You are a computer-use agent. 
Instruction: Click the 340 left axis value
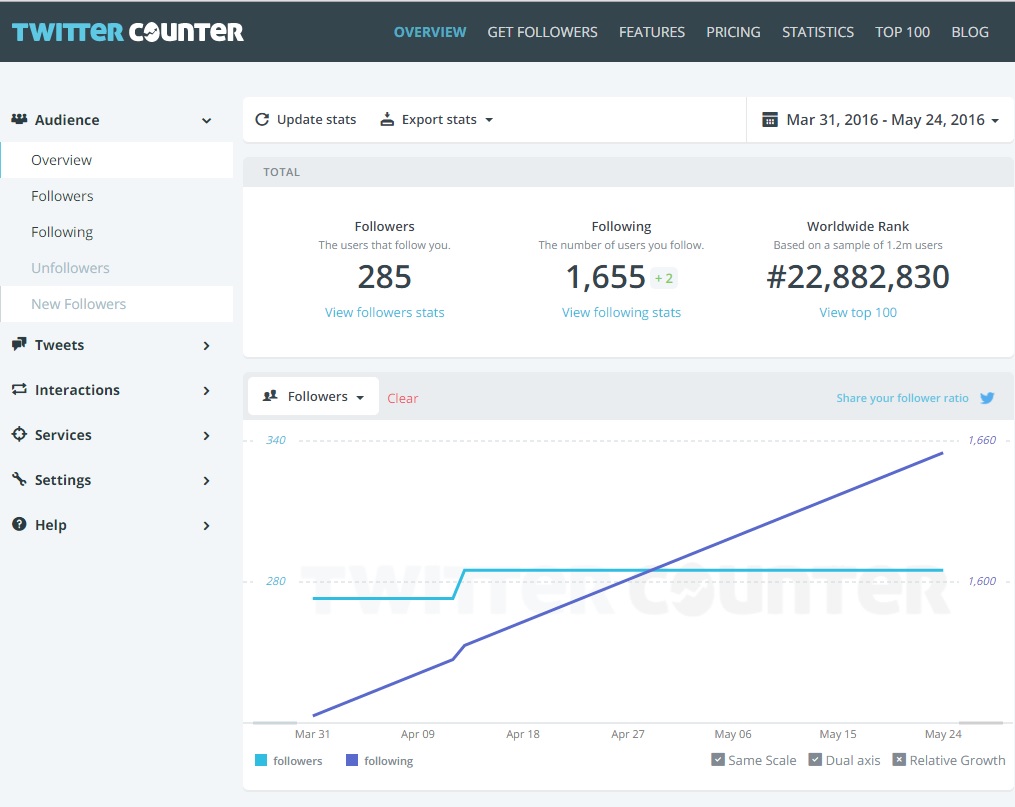pyautogui.click(x=276, y=440)
